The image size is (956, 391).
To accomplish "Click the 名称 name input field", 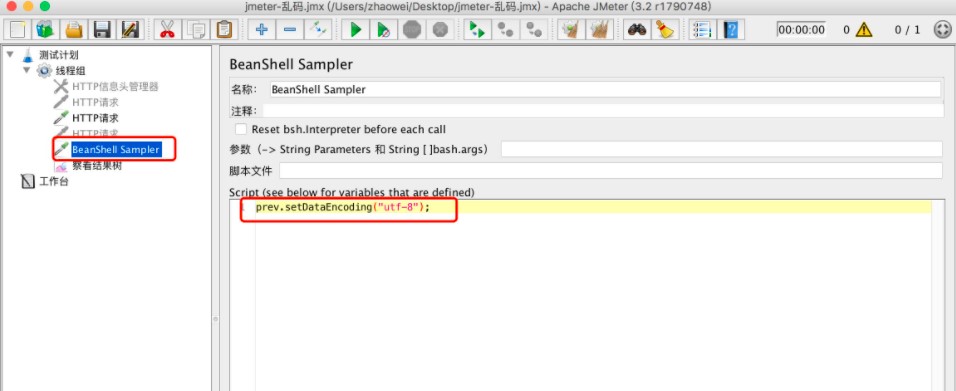I will click(605, 90).
